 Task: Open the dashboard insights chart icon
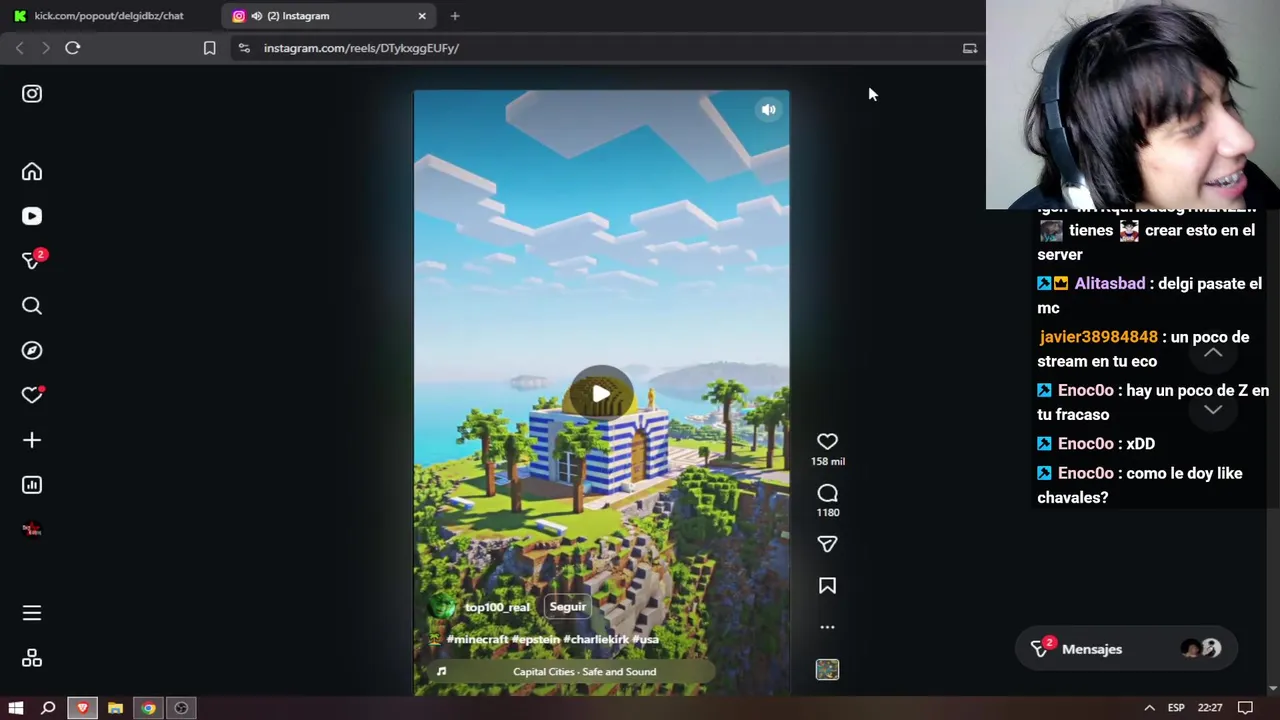click(x=32, y=485)
